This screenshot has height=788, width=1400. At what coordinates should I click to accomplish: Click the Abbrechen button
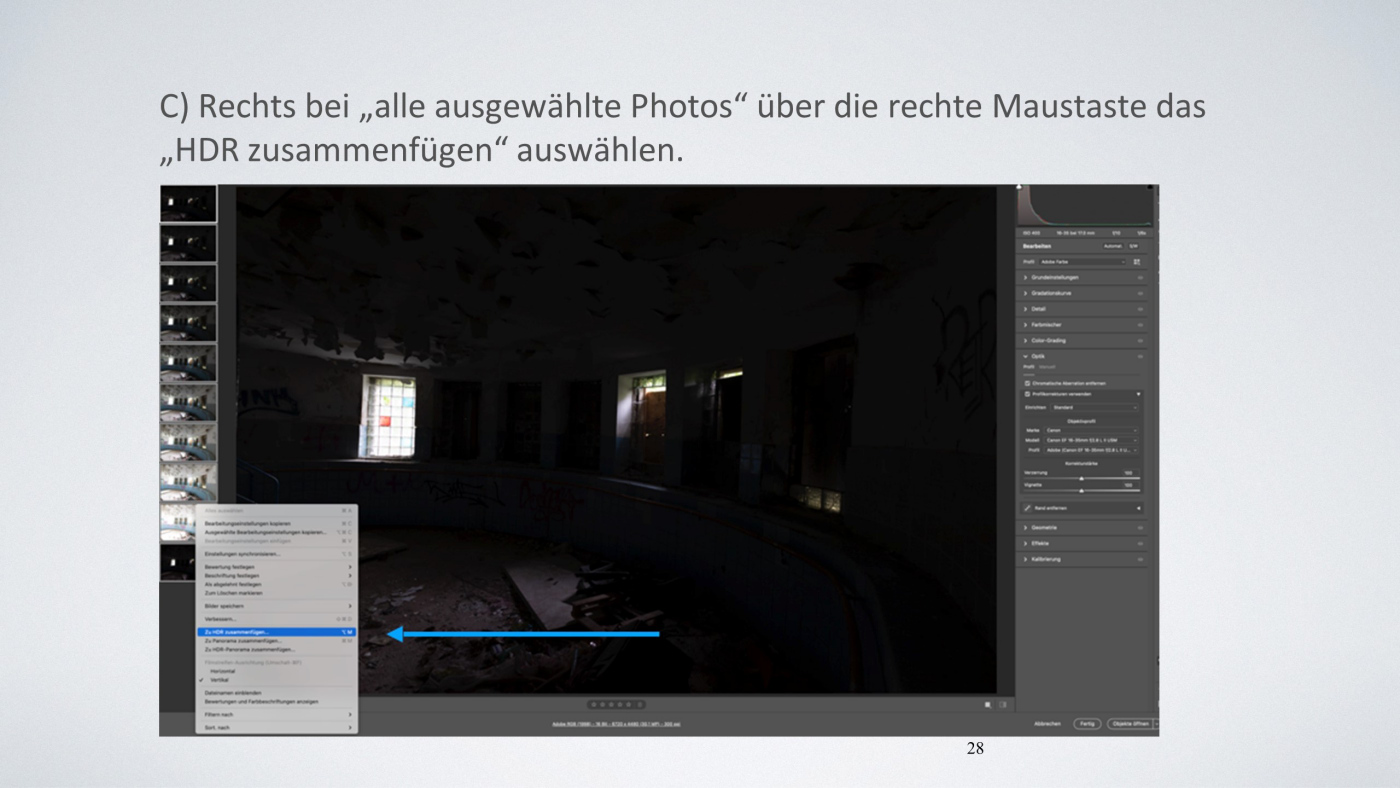point(1047,723)
